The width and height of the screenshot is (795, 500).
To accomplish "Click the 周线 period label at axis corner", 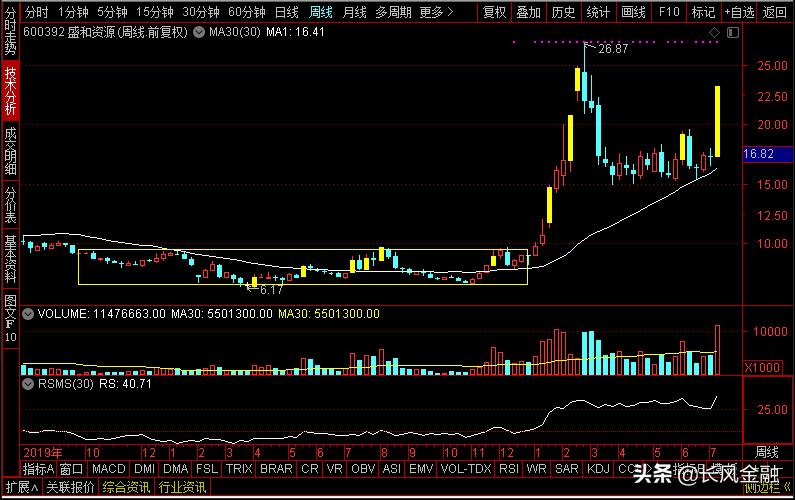I will tap(767, 452).
